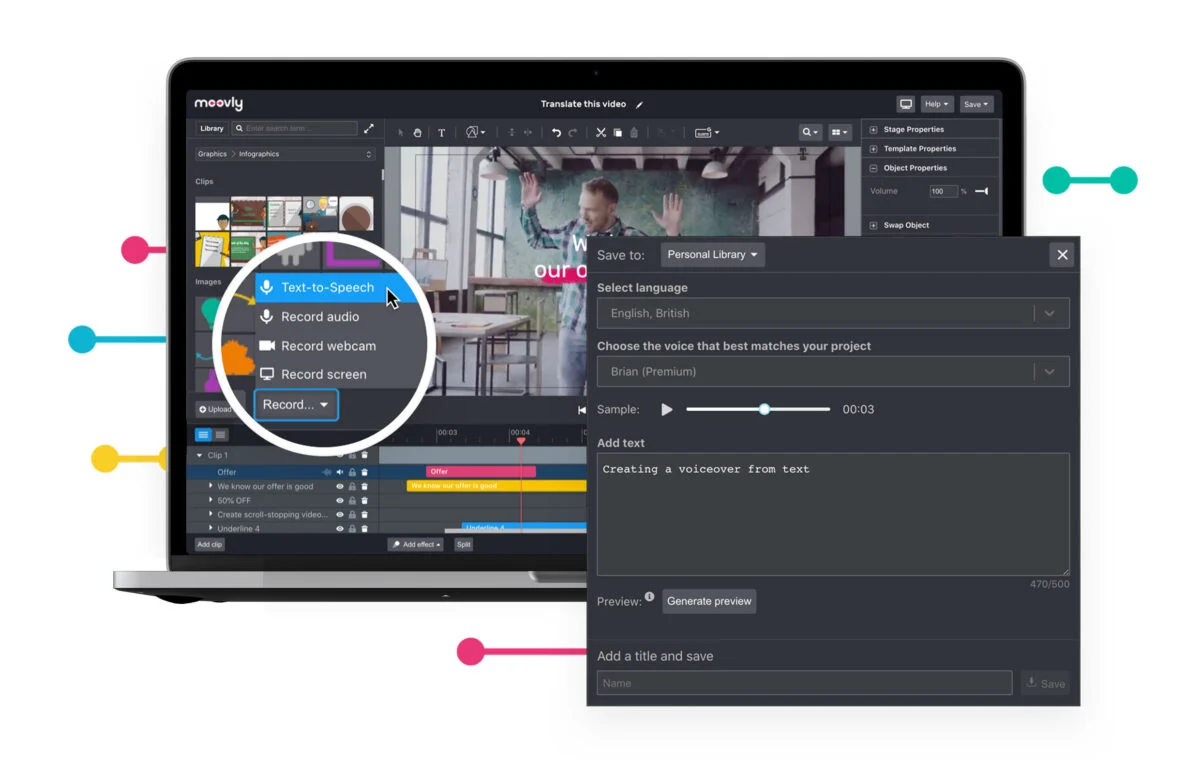Click the Generate preview button
Viewport: 1200px width, 760px height.
point(709,601)
